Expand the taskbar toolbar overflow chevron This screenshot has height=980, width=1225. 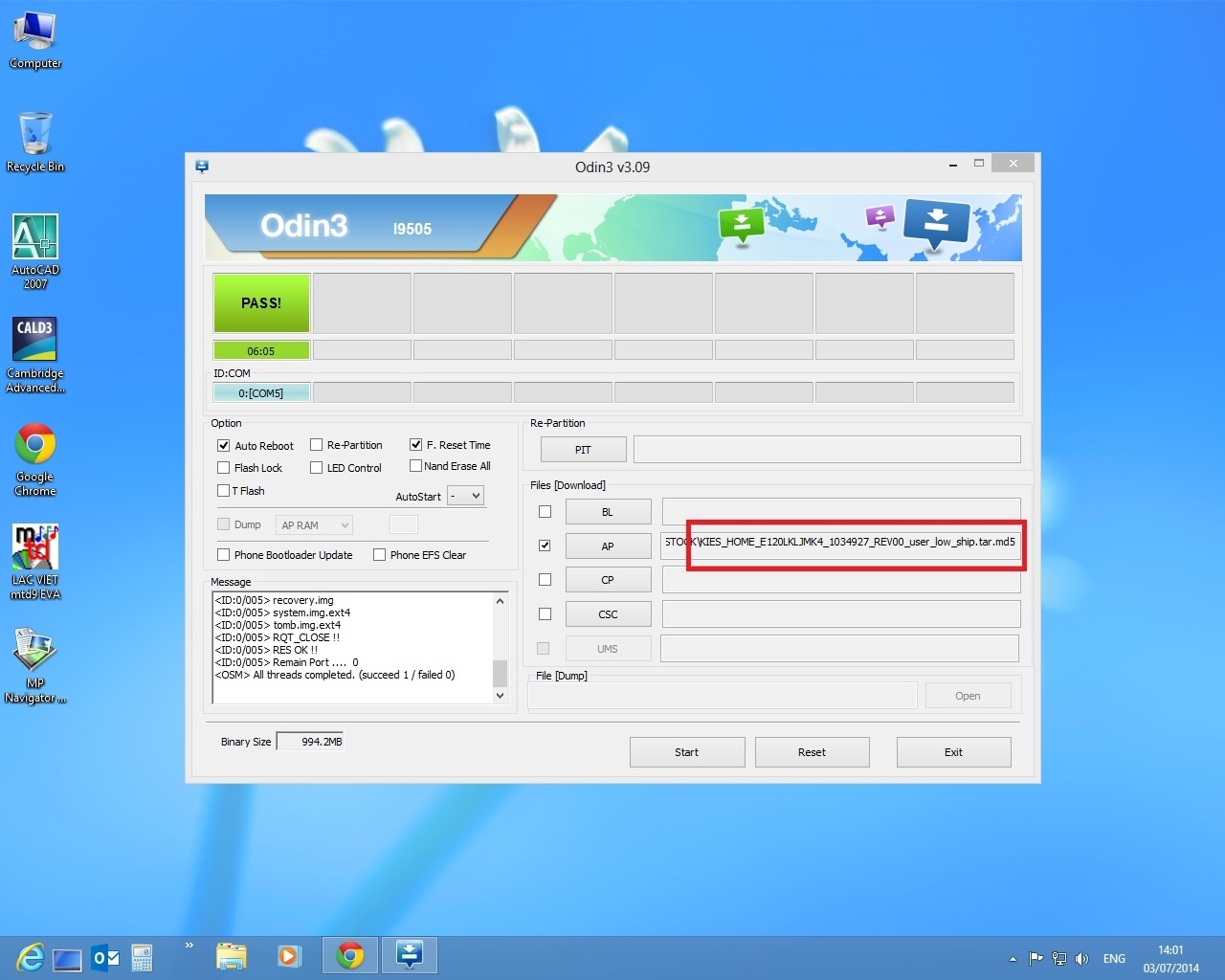189,947
